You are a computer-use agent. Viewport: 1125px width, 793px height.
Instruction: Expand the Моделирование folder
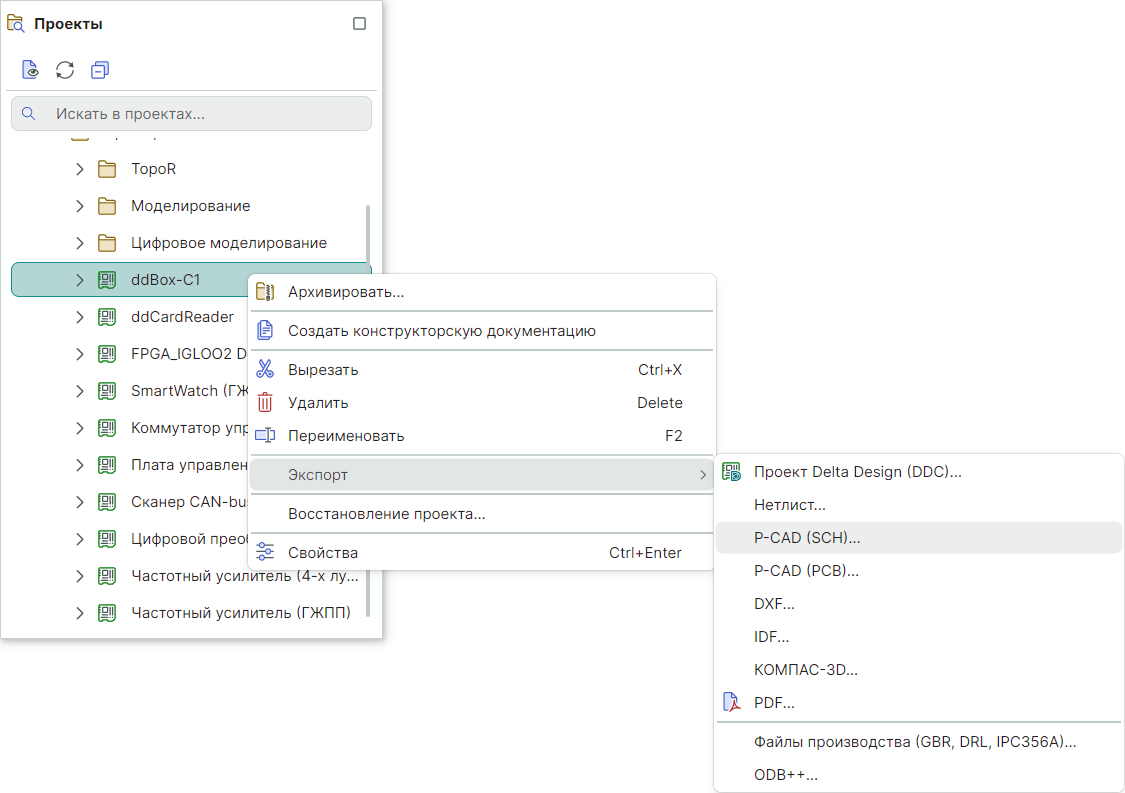[80, 206]
